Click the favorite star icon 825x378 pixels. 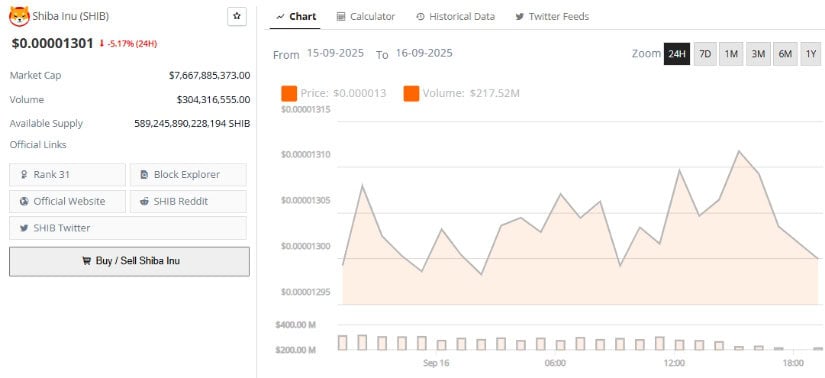[237, 16]
